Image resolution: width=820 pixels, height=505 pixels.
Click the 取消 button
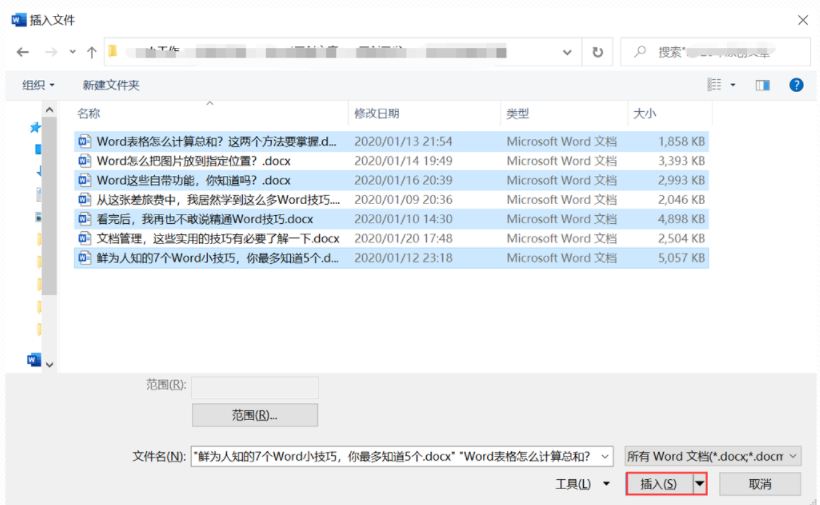tap(760, 484)
